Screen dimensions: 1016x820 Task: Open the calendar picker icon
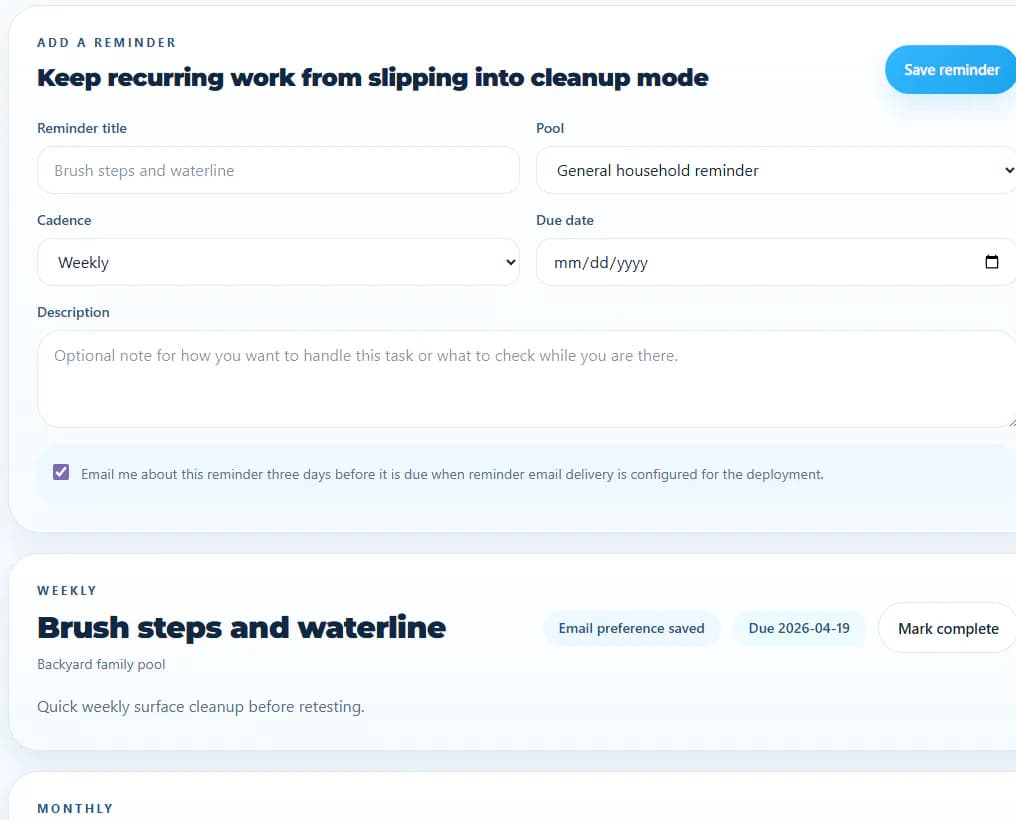[991, 262]
